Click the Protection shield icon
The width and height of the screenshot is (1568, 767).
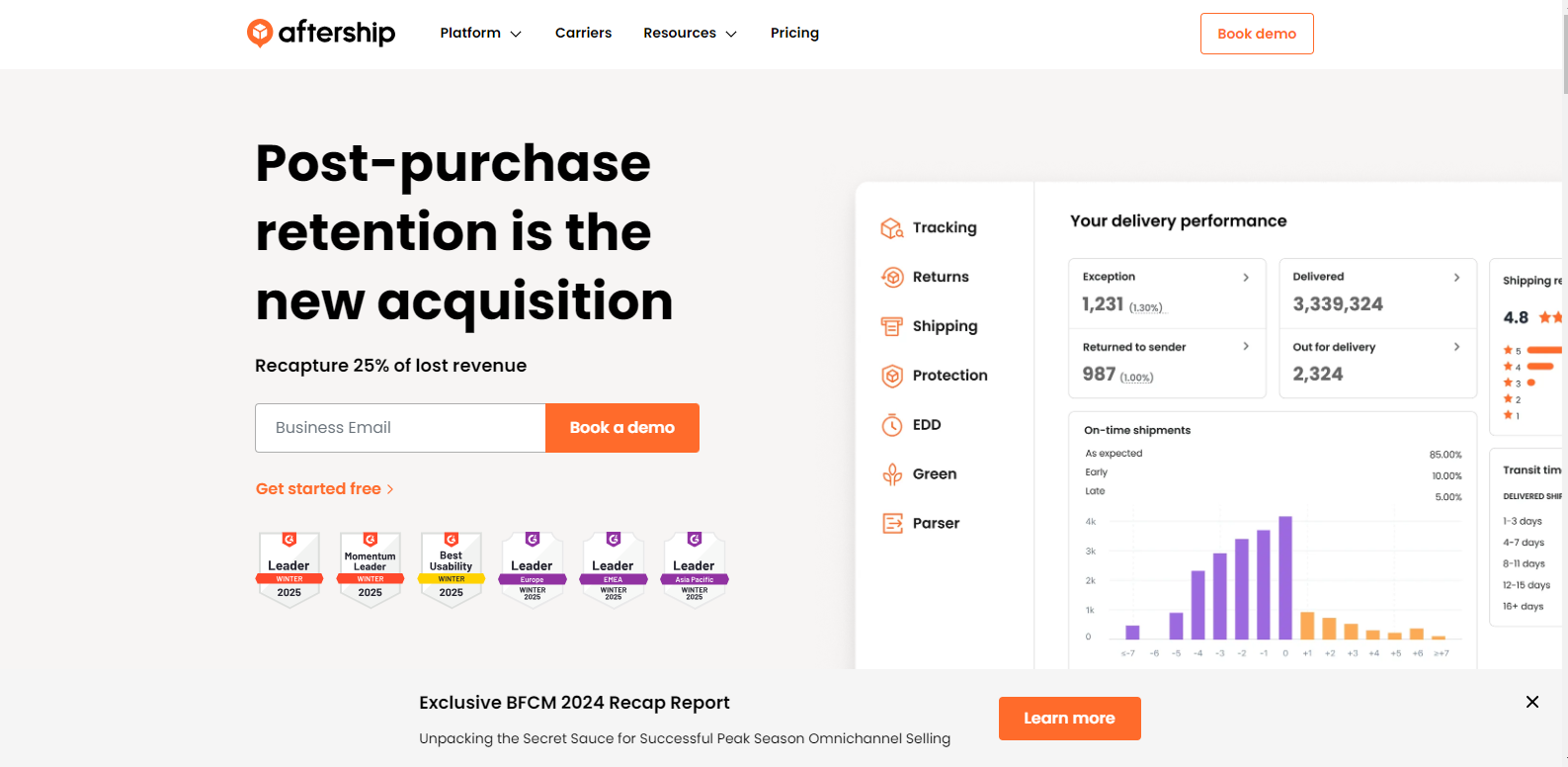[x=892, y=376]
